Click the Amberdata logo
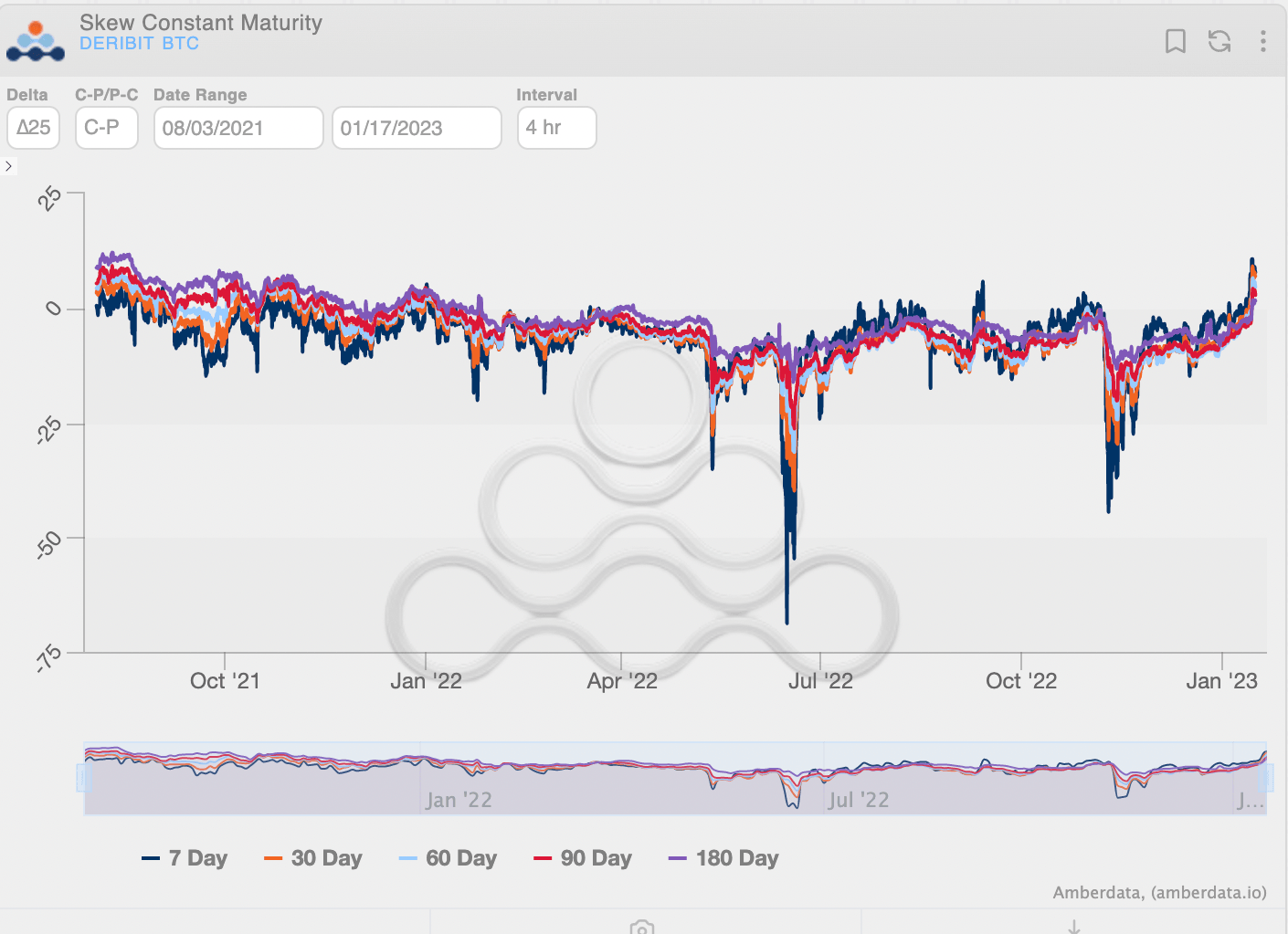The image size is (1288, 934). (36, 39)
